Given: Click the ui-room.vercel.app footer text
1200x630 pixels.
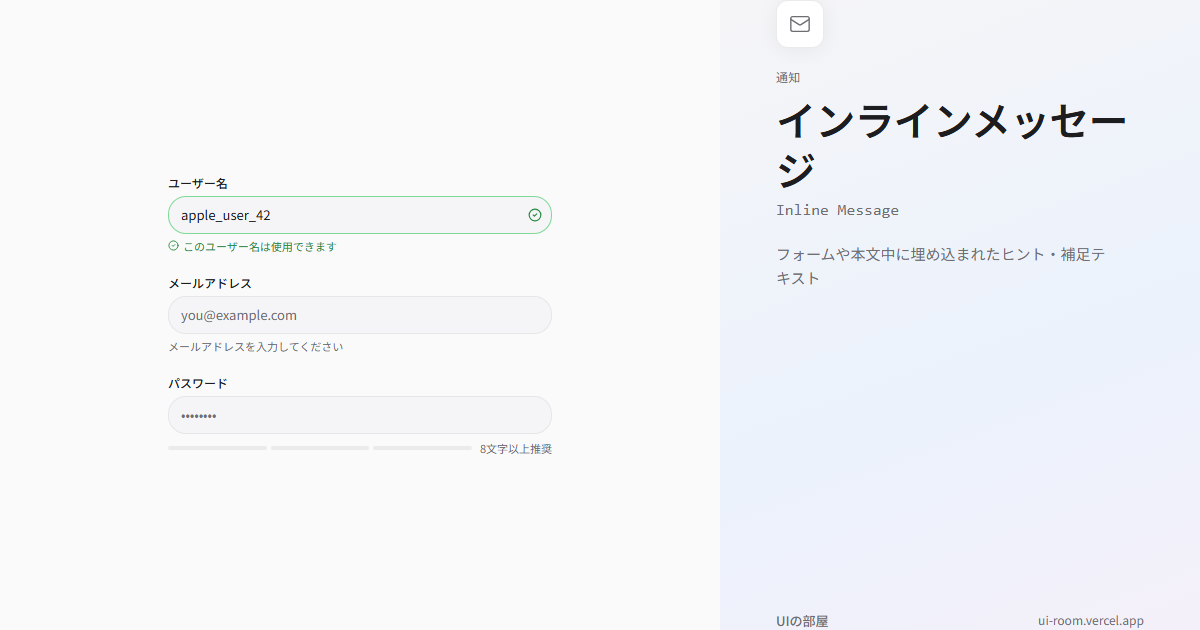Looking at the screenshot, I should tap(1091, 621).
